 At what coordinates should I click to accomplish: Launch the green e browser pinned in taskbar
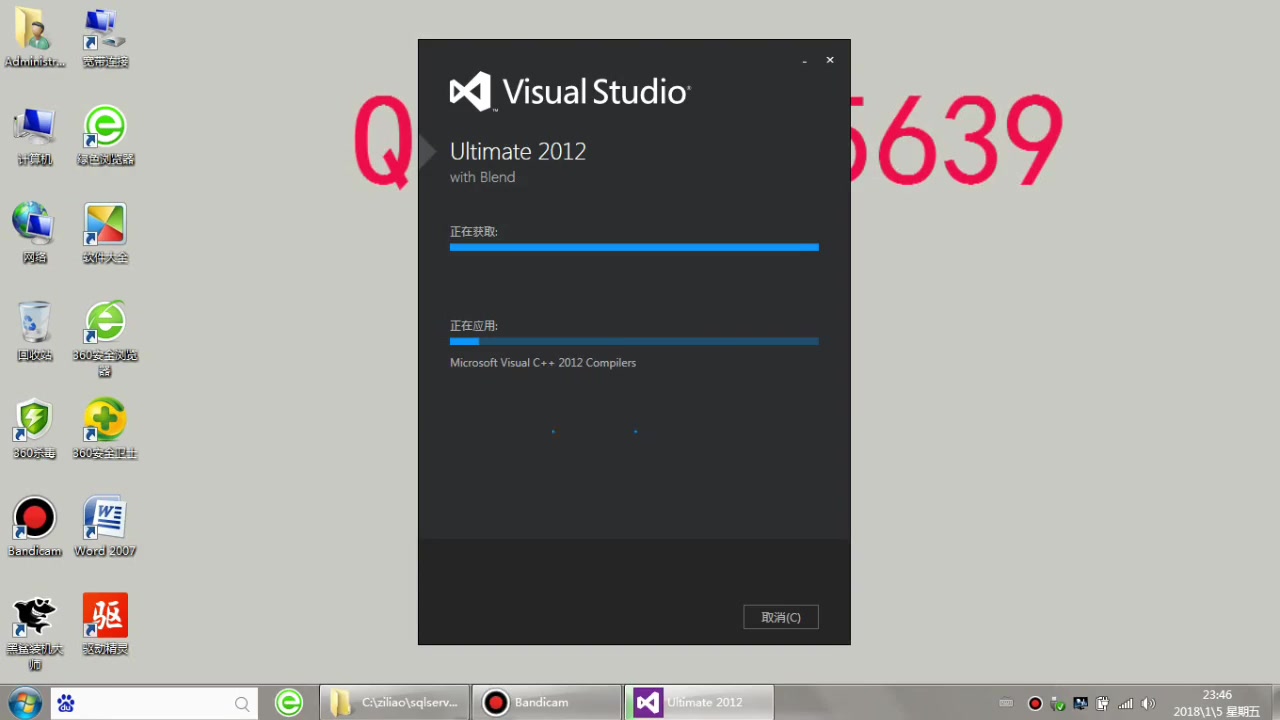[289, 703]
